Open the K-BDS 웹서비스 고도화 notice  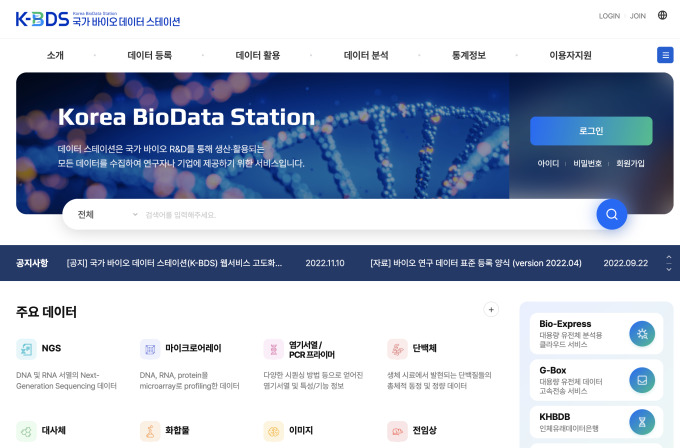click(174, 263)
